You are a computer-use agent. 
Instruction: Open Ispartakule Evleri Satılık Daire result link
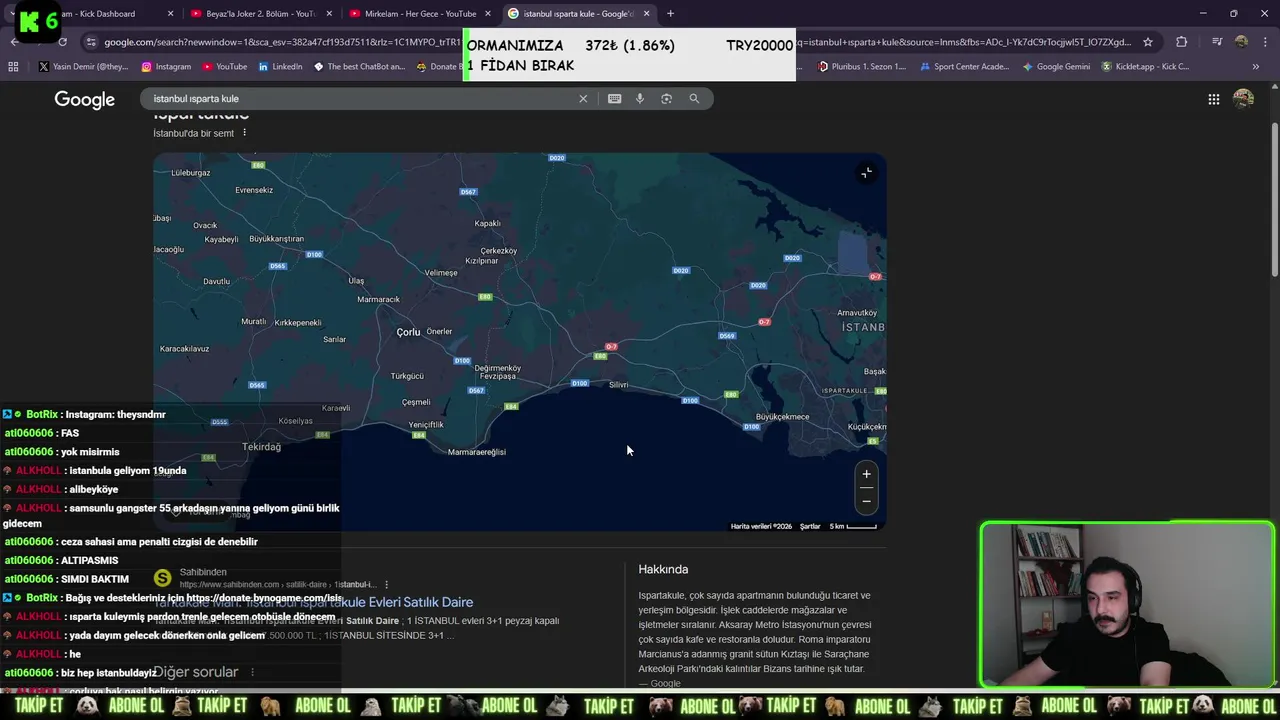tap(313, 602)
